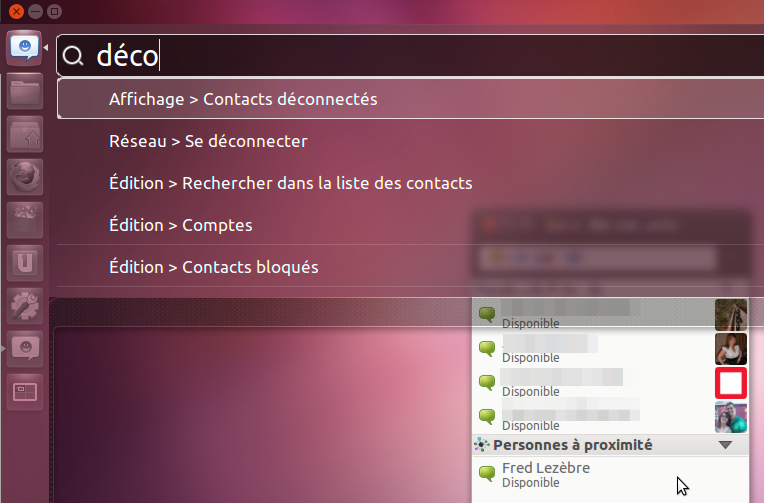This screenshot has height=503, width=764.
Task: Open Ubuntu One from the launcher
Action: 25,263
